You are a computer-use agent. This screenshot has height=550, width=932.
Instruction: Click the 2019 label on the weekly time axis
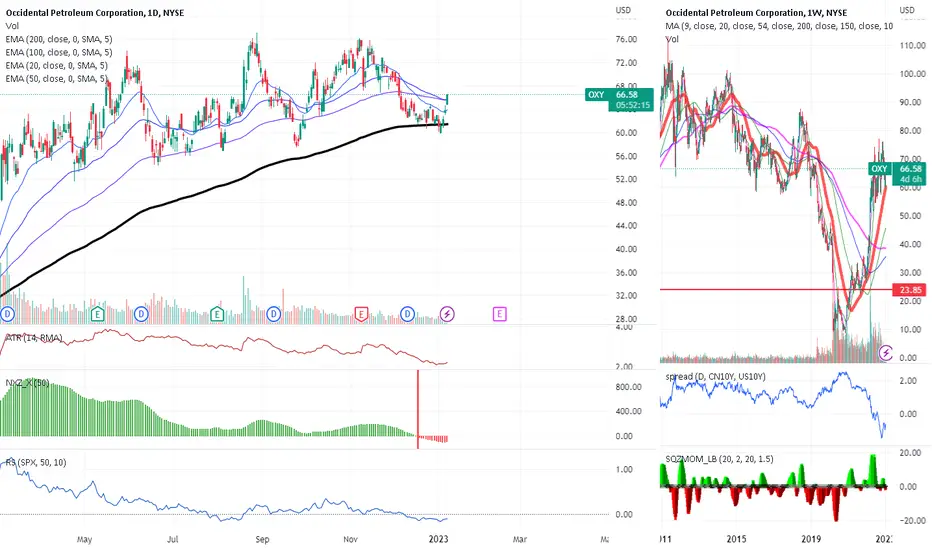point(811,539)
